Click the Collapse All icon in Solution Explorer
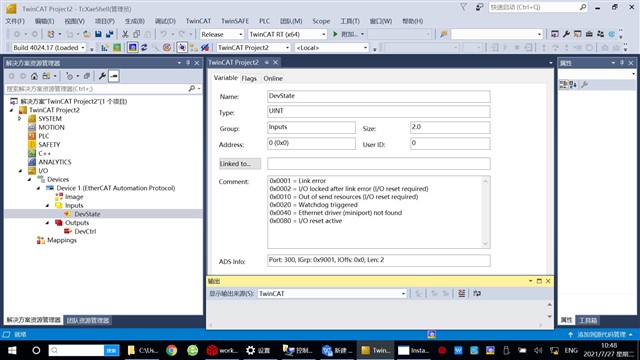This screenshot has height=360, width=640. click(87, 76)
